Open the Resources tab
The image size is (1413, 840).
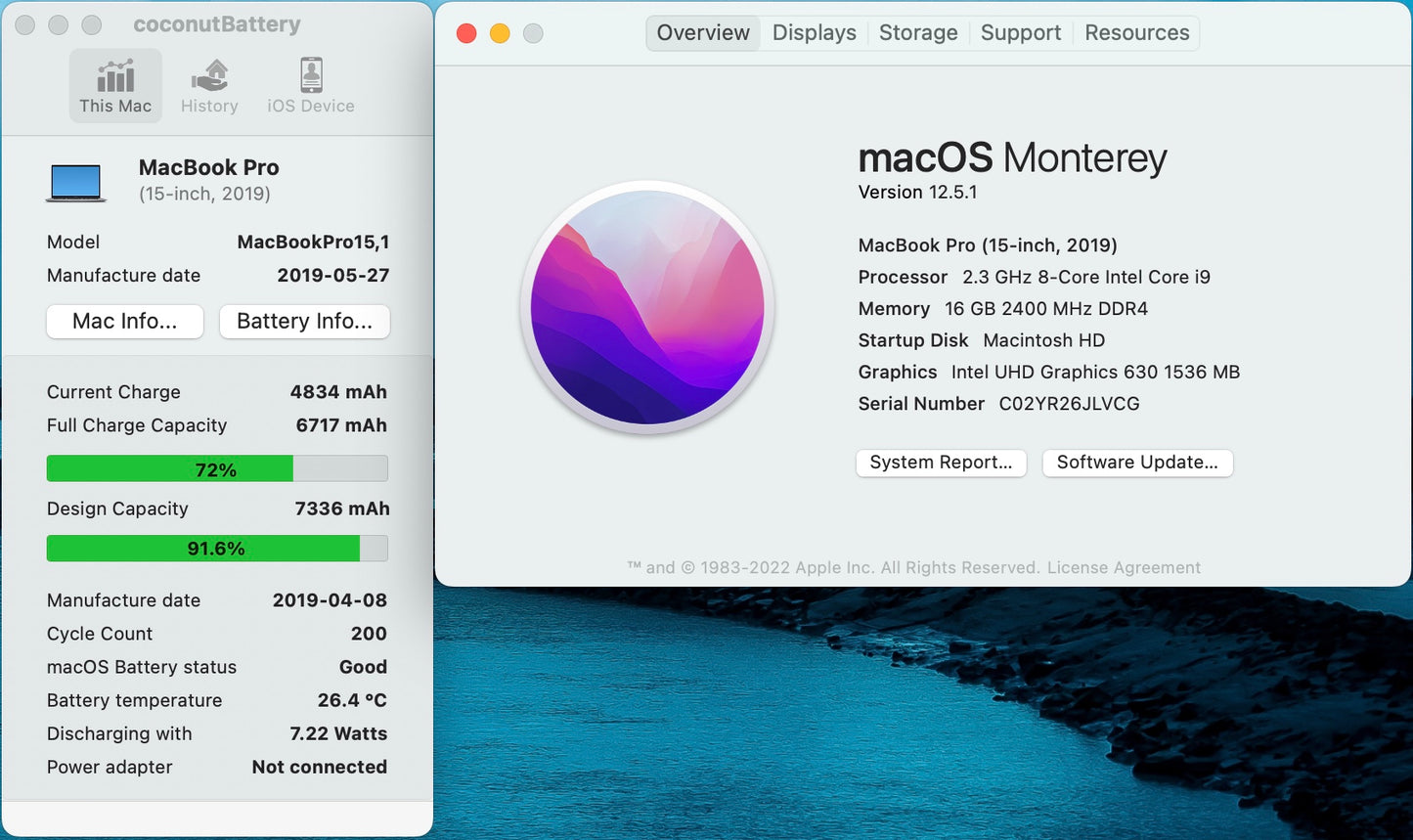tap(1136, 32)
